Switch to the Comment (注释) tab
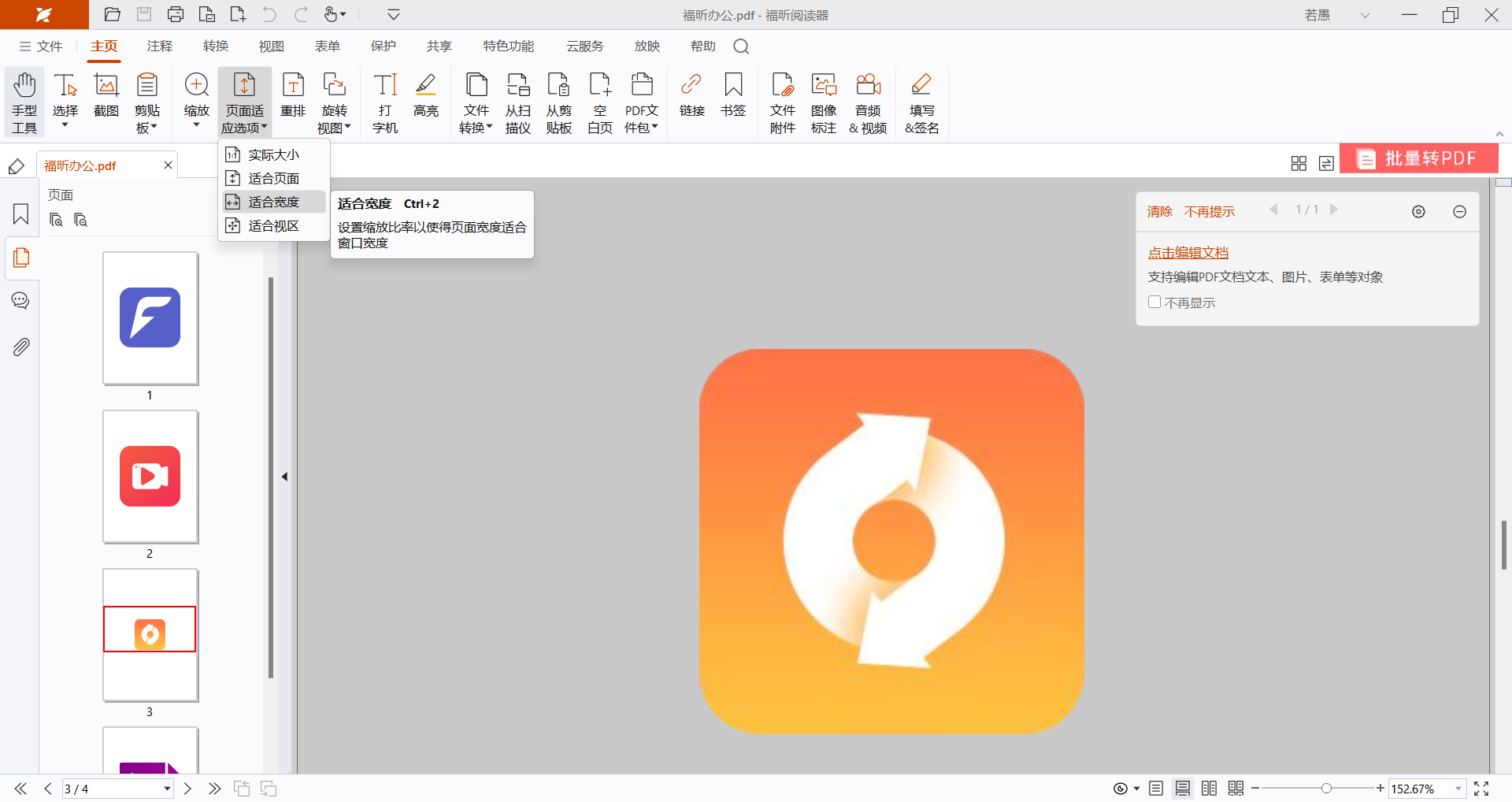 (160, 46)
